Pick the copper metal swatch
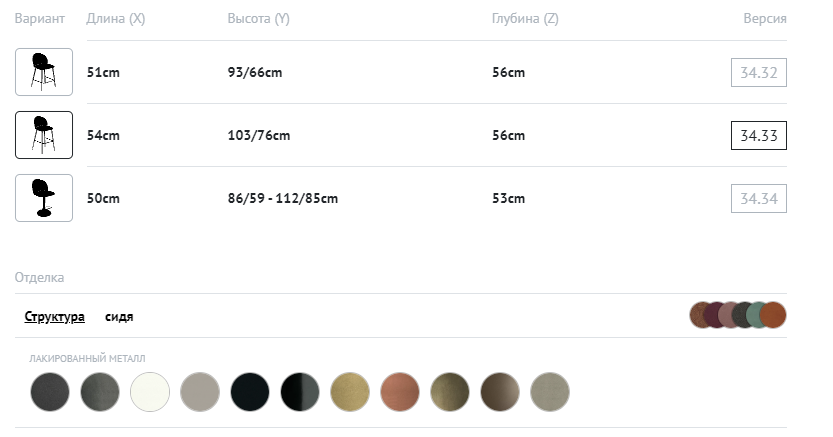 [400, 391]
